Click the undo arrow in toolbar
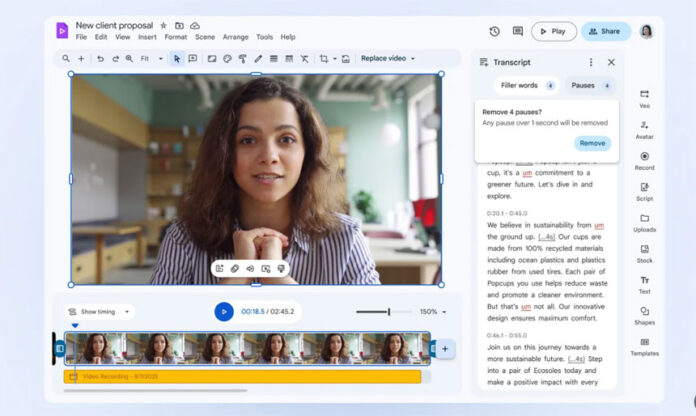This screenshot has width=696, height=416. tap(100, 59)
